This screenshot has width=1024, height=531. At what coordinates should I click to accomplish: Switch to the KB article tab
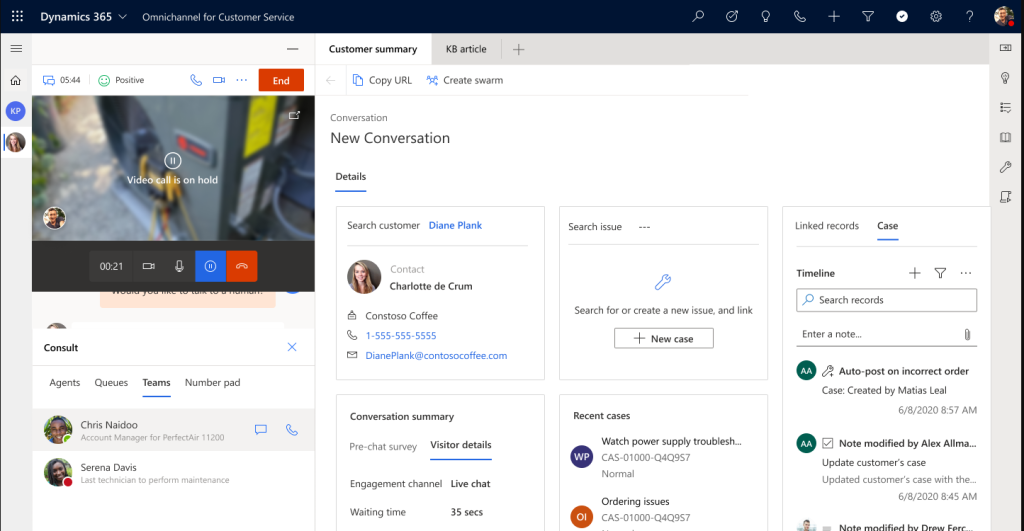(x=466, y=49)
